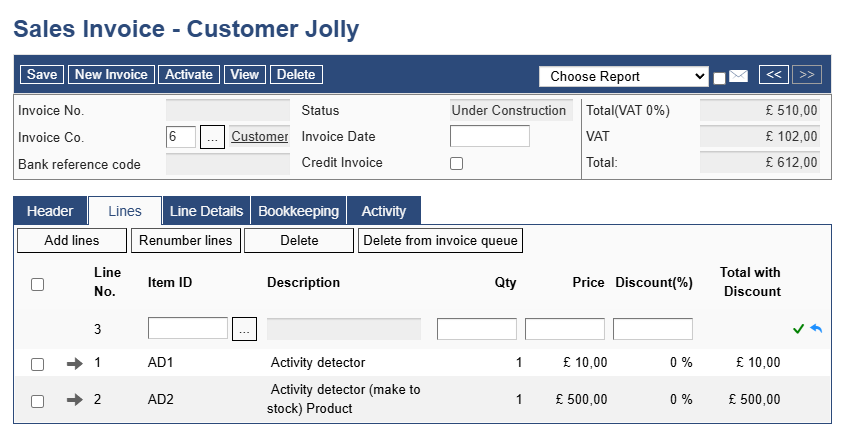Go to previous invoice with << button
The image size is (845, 443).
[774, 74]
